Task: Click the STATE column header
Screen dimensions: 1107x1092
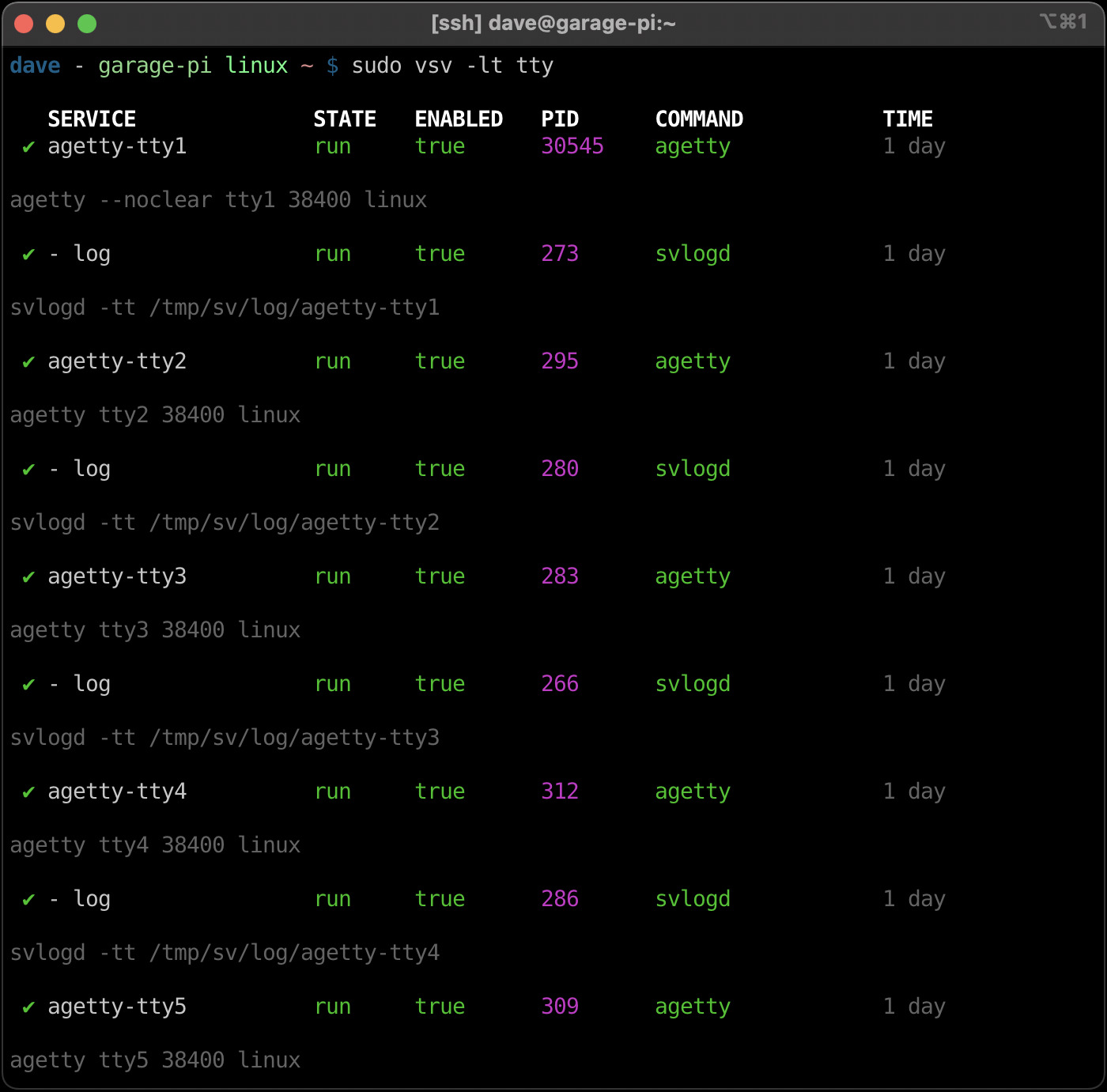Action: [x=345, y=119]
